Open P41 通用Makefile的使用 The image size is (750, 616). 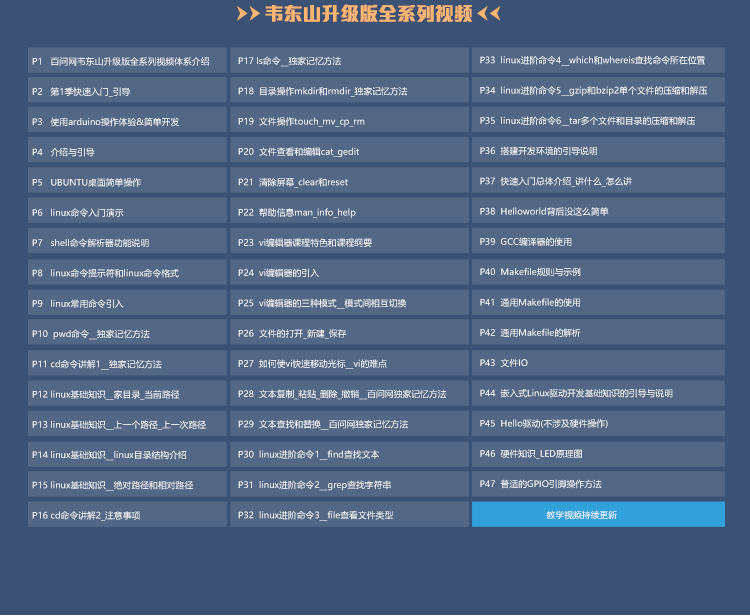598,302
